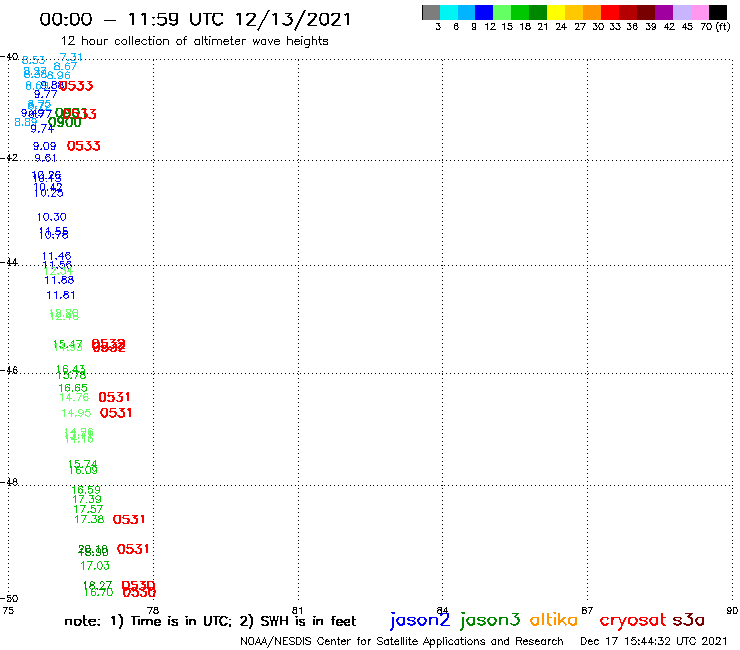The image size is (740, 650).
Task: Click the red time "0533" beside 9.09
Action: pyautogui.click(x=84, y=146)
